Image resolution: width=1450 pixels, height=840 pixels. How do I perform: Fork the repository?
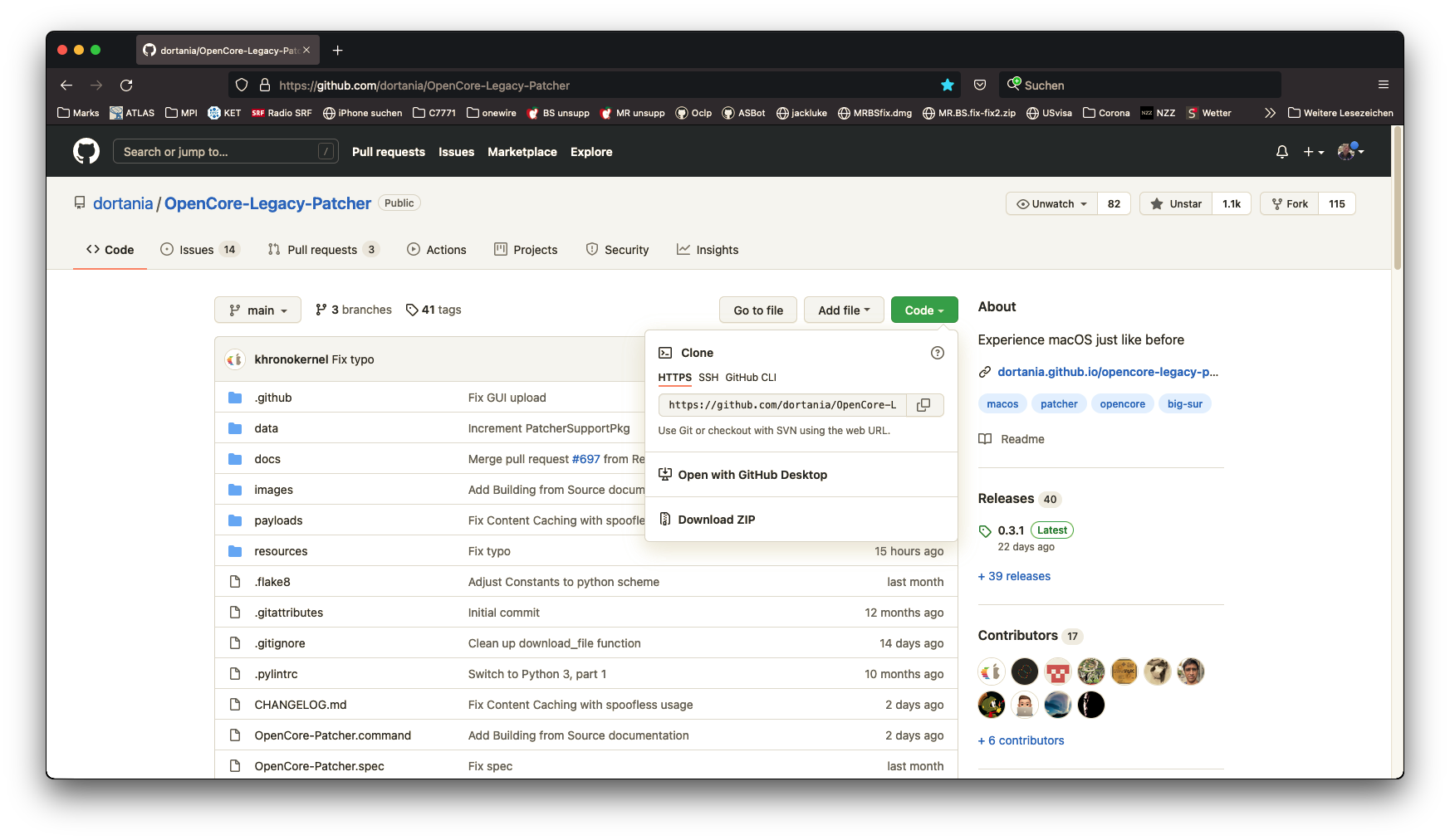coord(1290,204)
